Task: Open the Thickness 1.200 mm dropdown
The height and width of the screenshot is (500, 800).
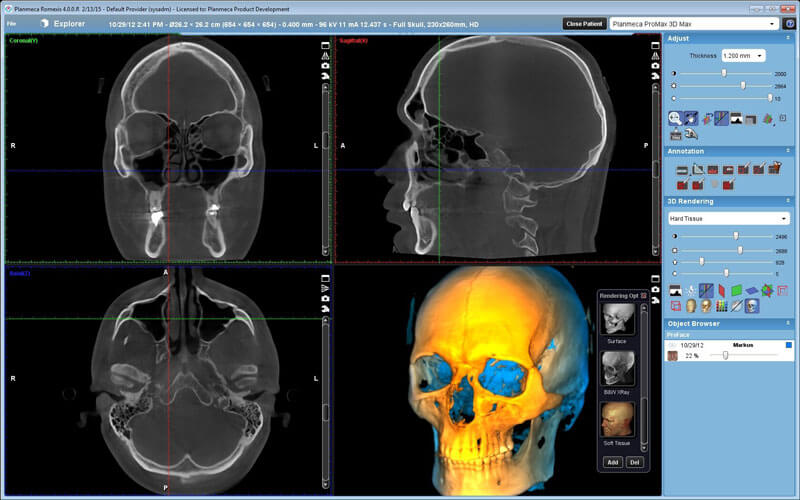Action: click(743, 56)
